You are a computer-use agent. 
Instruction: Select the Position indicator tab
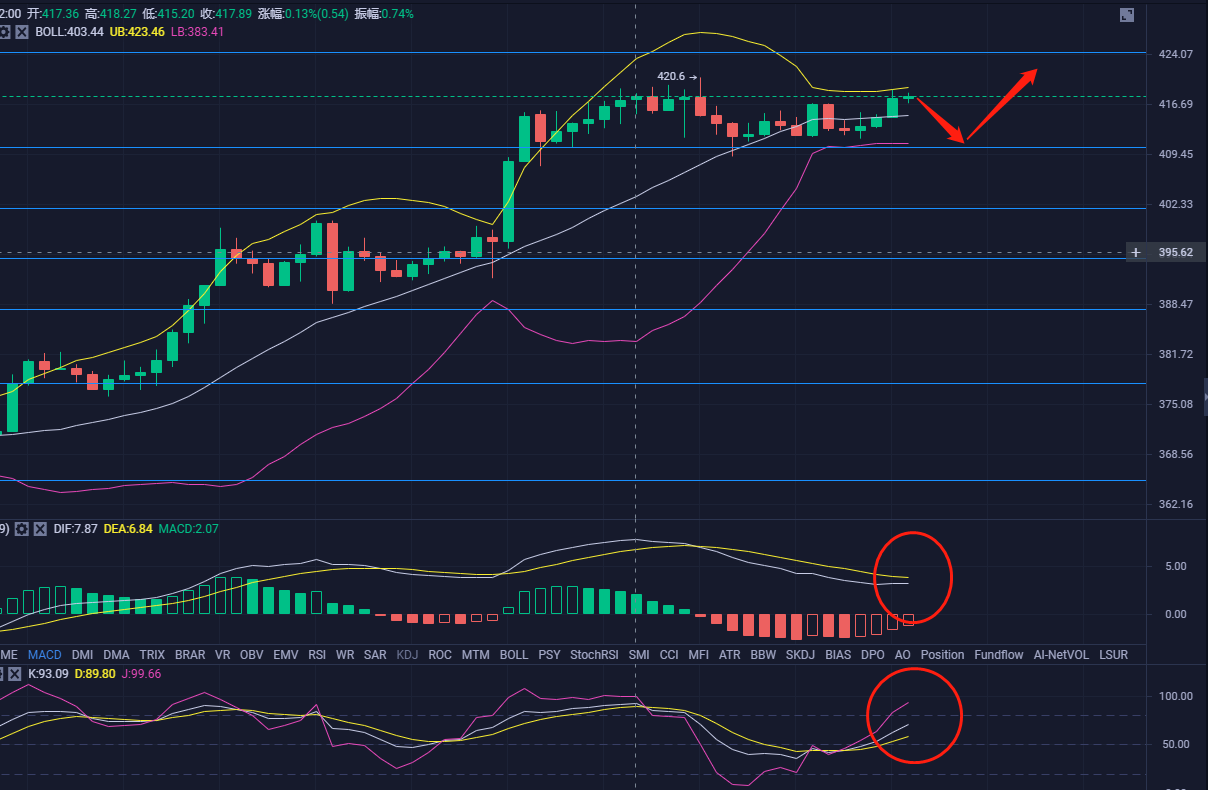click(943, 655)
